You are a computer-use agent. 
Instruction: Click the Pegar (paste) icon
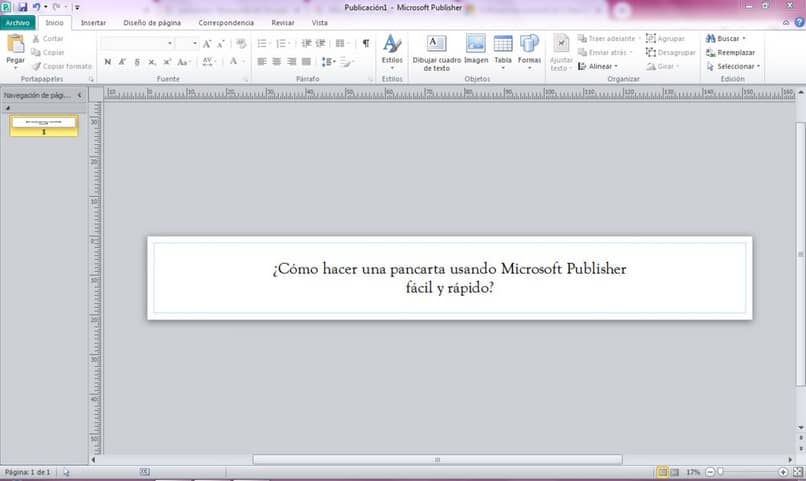pos(15,44)
